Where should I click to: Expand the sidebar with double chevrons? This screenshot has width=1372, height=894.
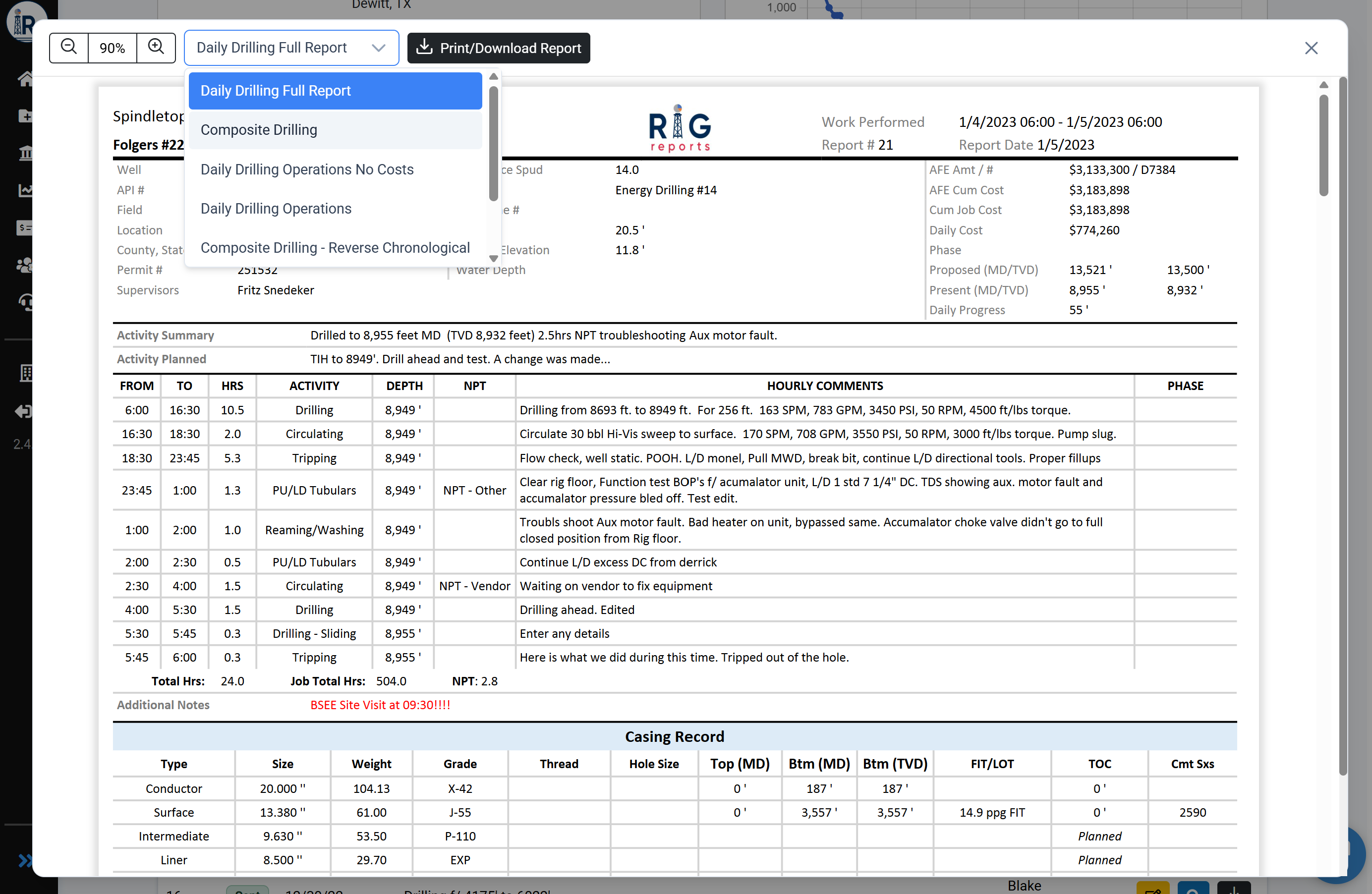(25, 861)
